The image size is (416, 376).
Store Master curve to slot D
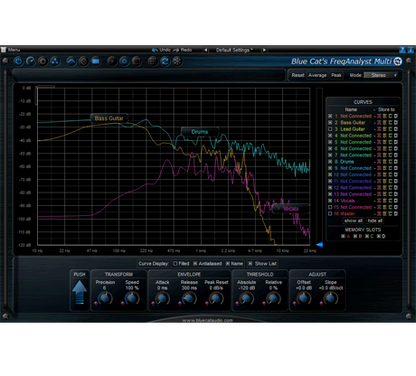pyautogui.click(x=396, y=214)
